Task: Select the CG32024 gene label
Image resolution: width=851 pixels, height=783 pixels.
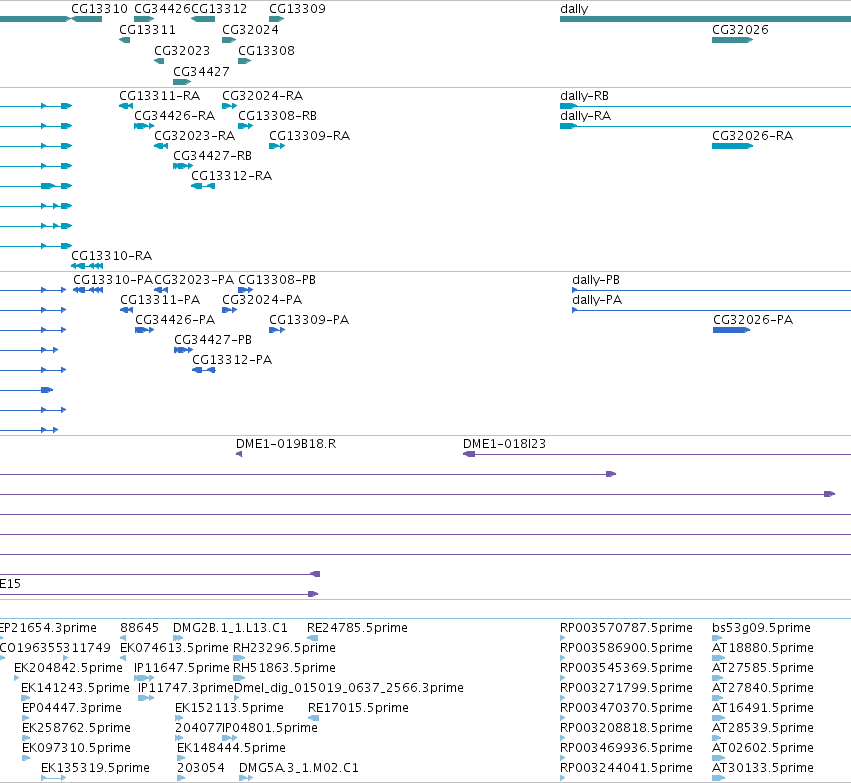Action: (250, 30)
